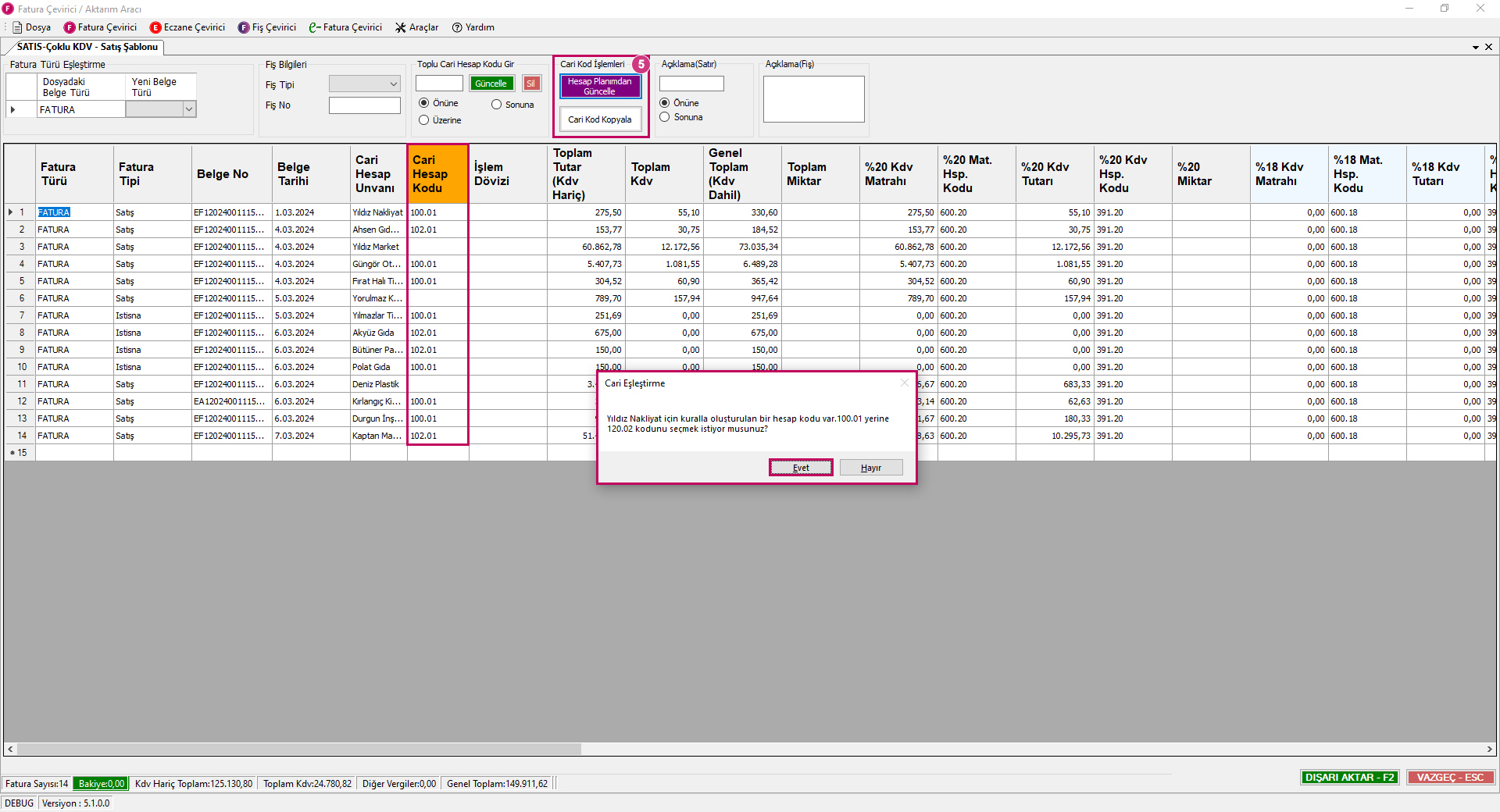1500x812 pixels.
Task: Close the template tab panel with X icon
Action: click(x=1488, y=47)
